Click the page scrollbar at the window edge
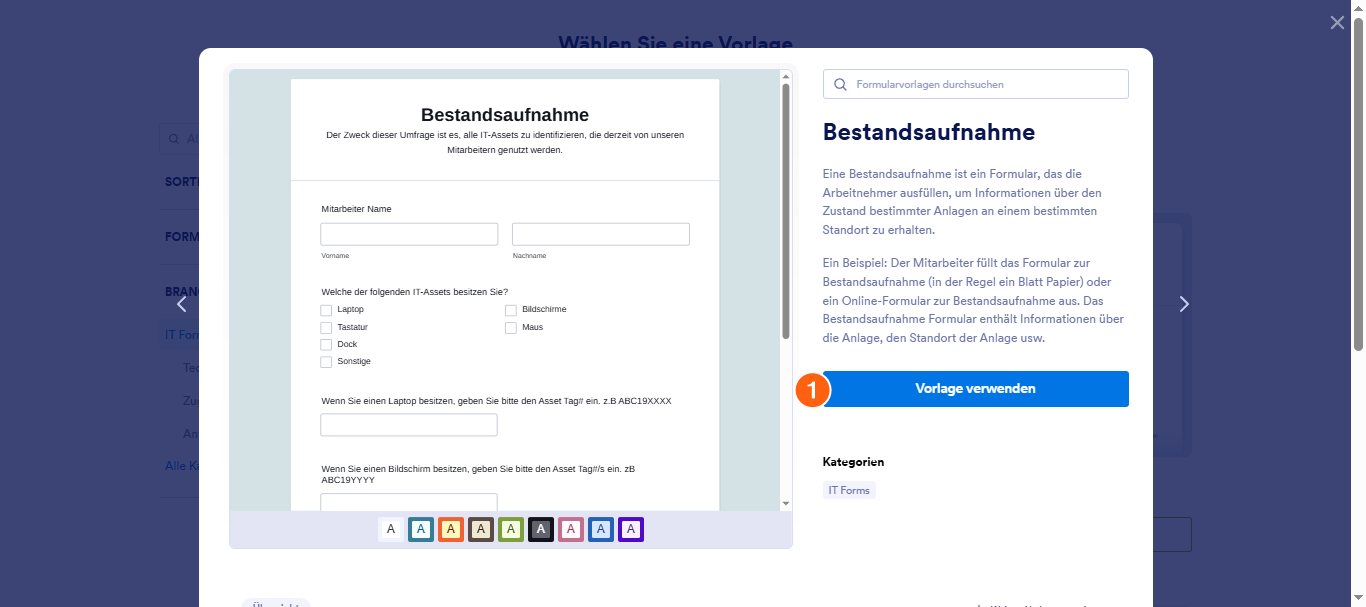Screen dimensions: 1366x607 [1358, 185]
